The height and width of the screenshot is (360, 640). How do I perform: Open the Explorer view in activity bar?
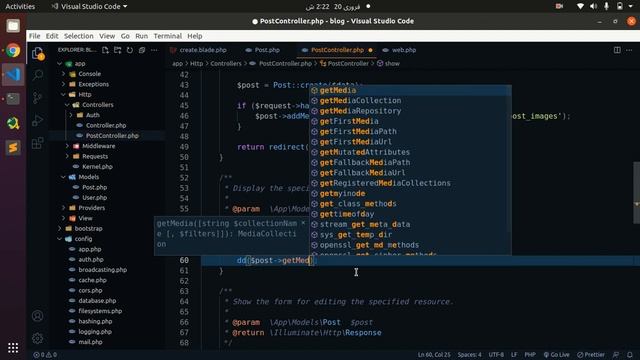click(x=38, y=53)
